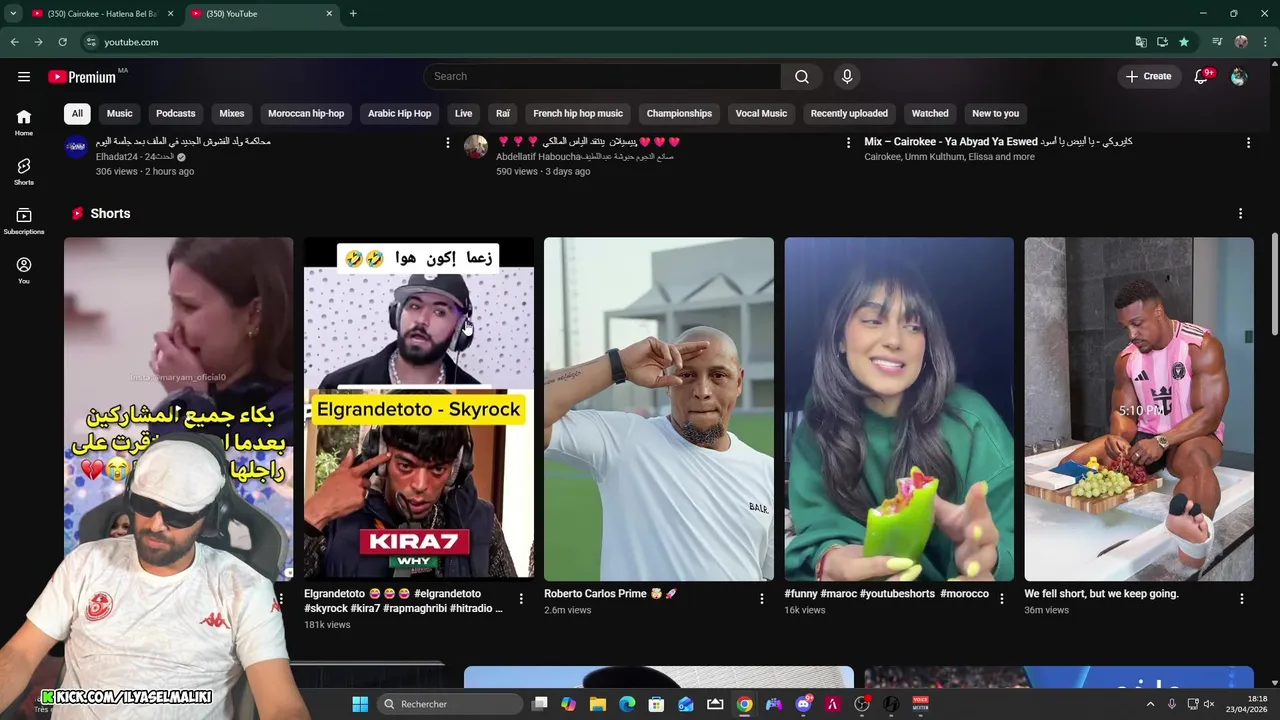The image size is (1280, 720).
Task: Open options for We fell short short
Action: pos(1241,599)
